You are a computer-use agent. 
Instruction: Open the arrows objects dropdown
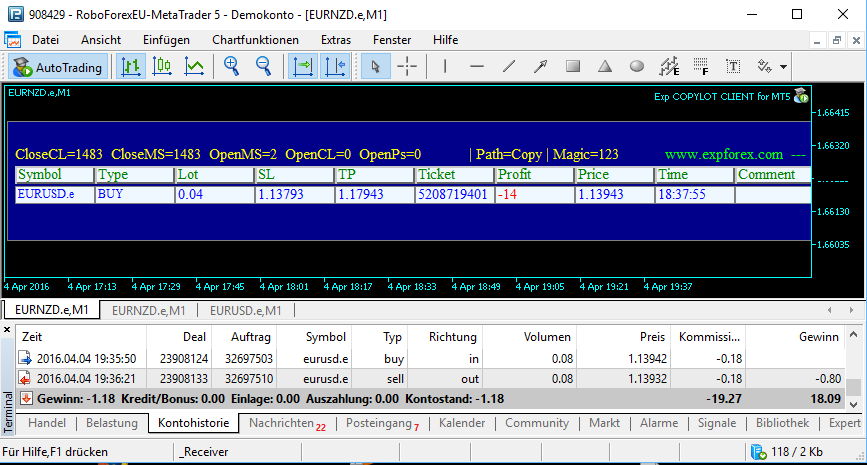coord(783,67)
